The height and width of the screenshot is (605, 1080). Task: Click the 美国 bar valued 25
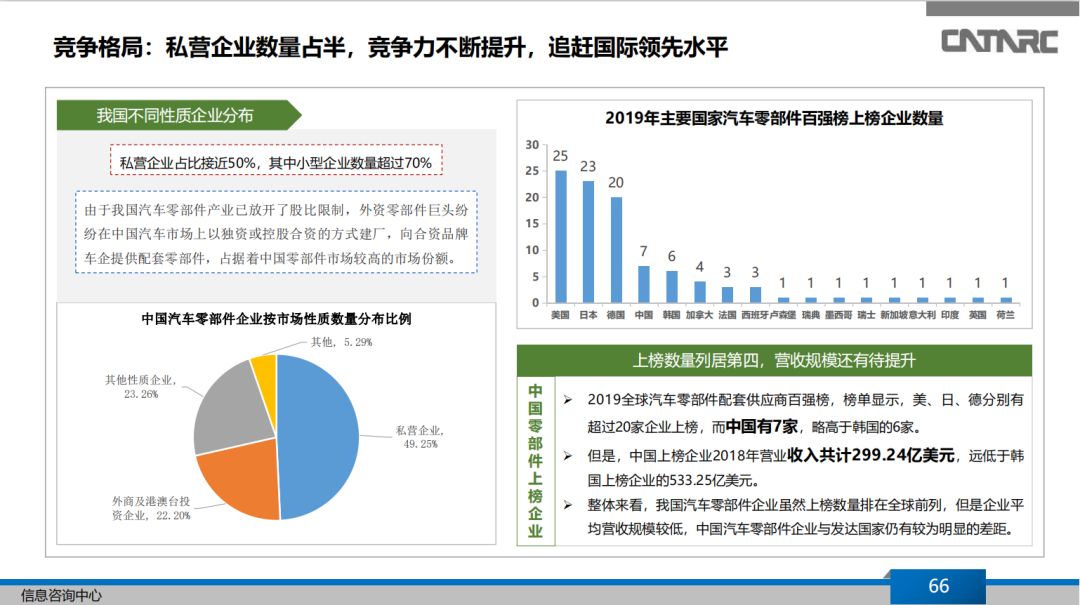tap(561, 236)
